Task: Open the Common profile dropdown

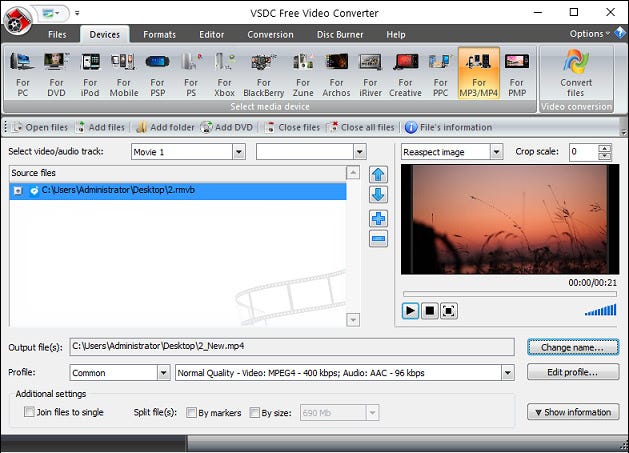Action: (163, 373)
